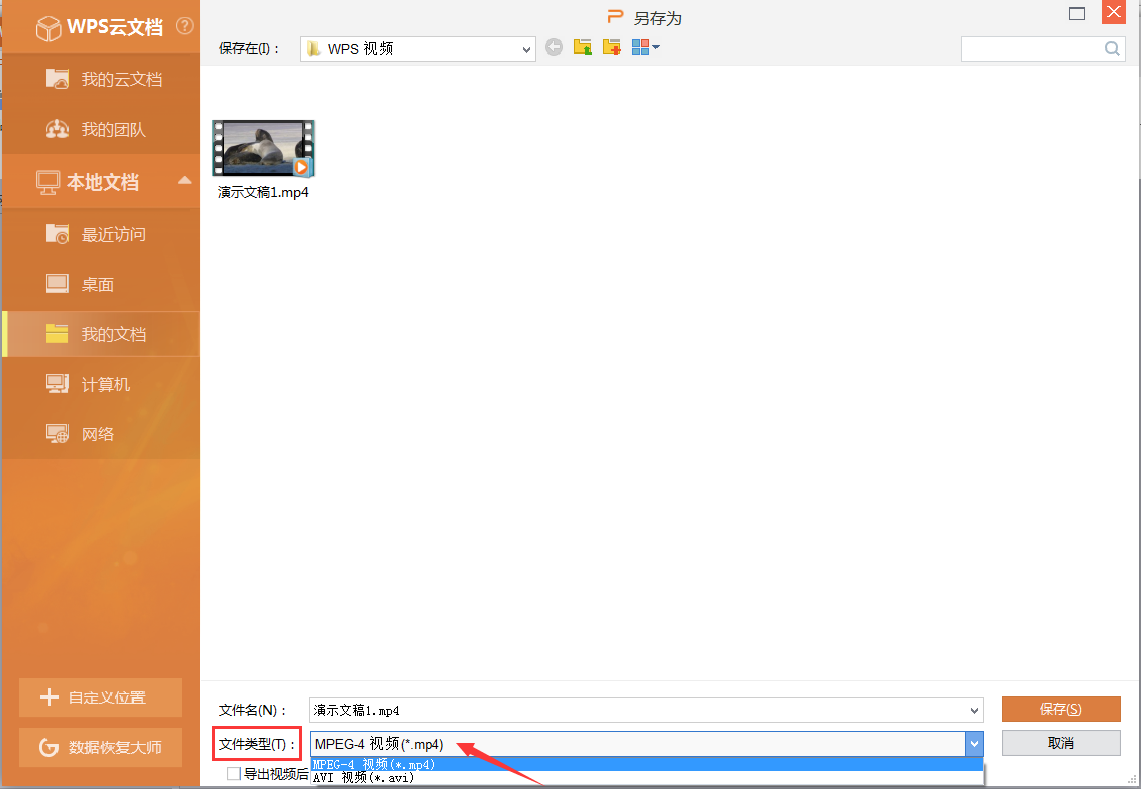This screenshot has height=789, width=1141.
Task: Click the search magnifier icon
Action: coord(1112,49)
